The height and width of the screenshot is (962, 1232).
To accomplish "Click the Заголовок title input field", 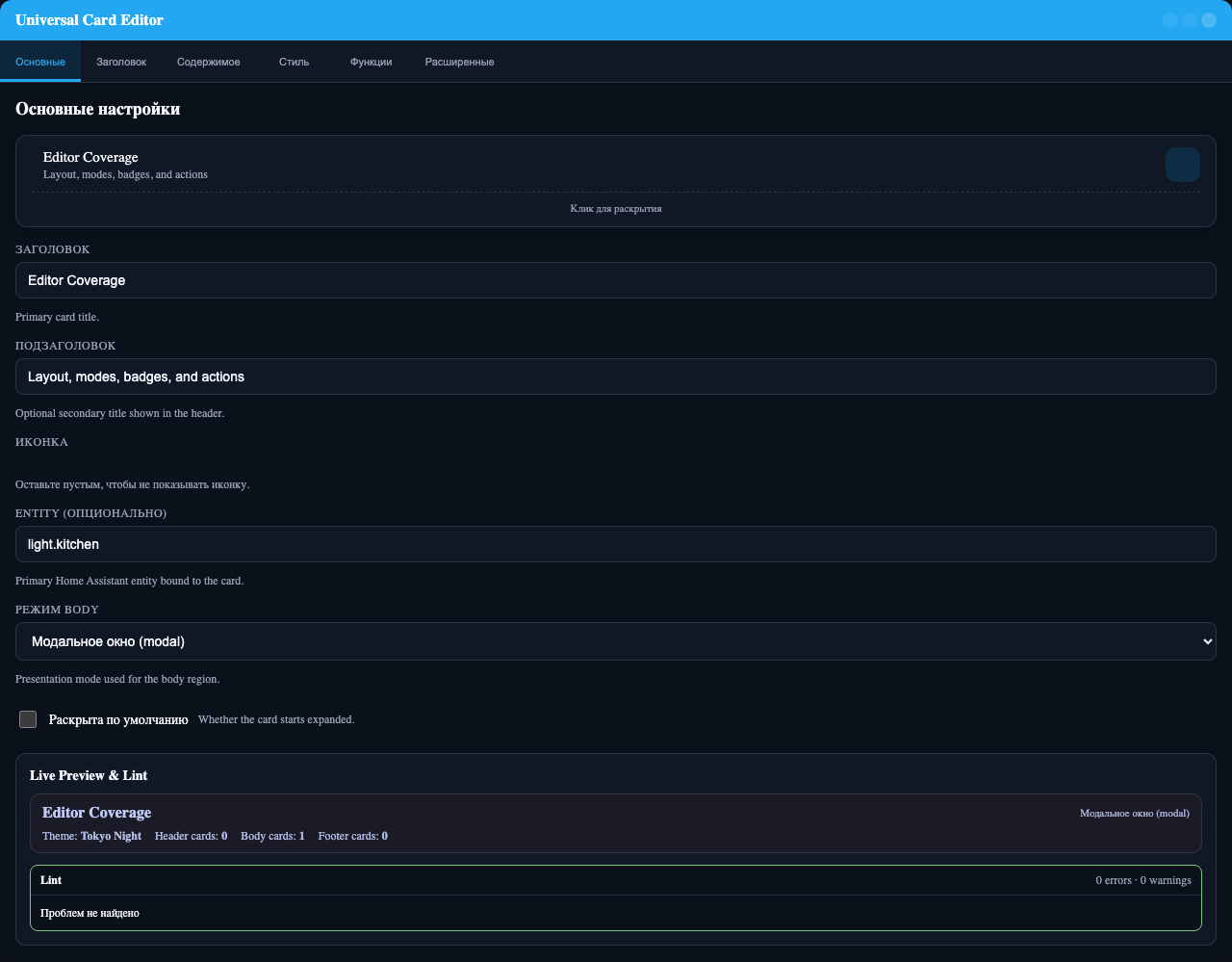I will (616, 280).
